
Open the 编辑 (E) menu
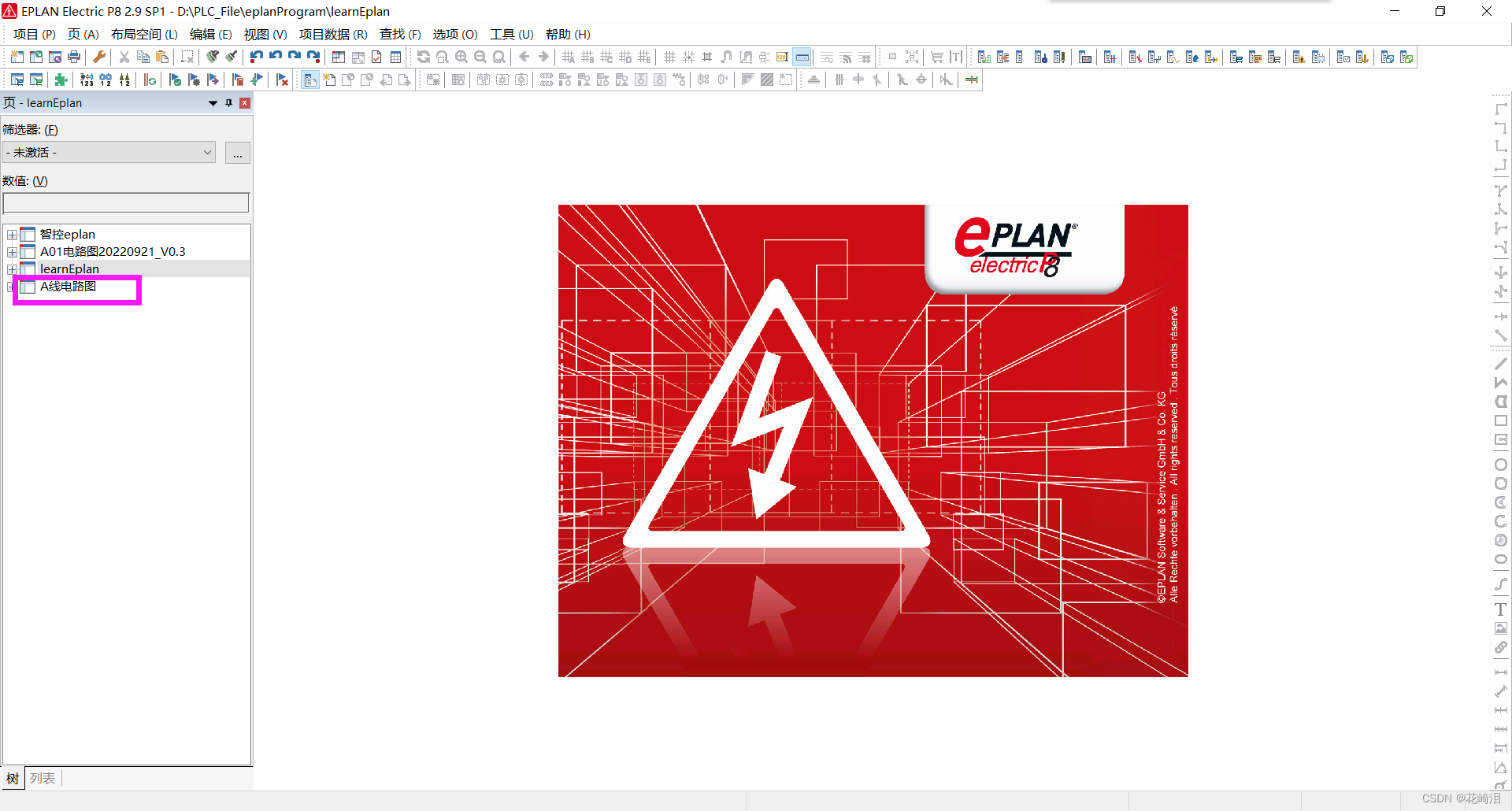[211, 35]
